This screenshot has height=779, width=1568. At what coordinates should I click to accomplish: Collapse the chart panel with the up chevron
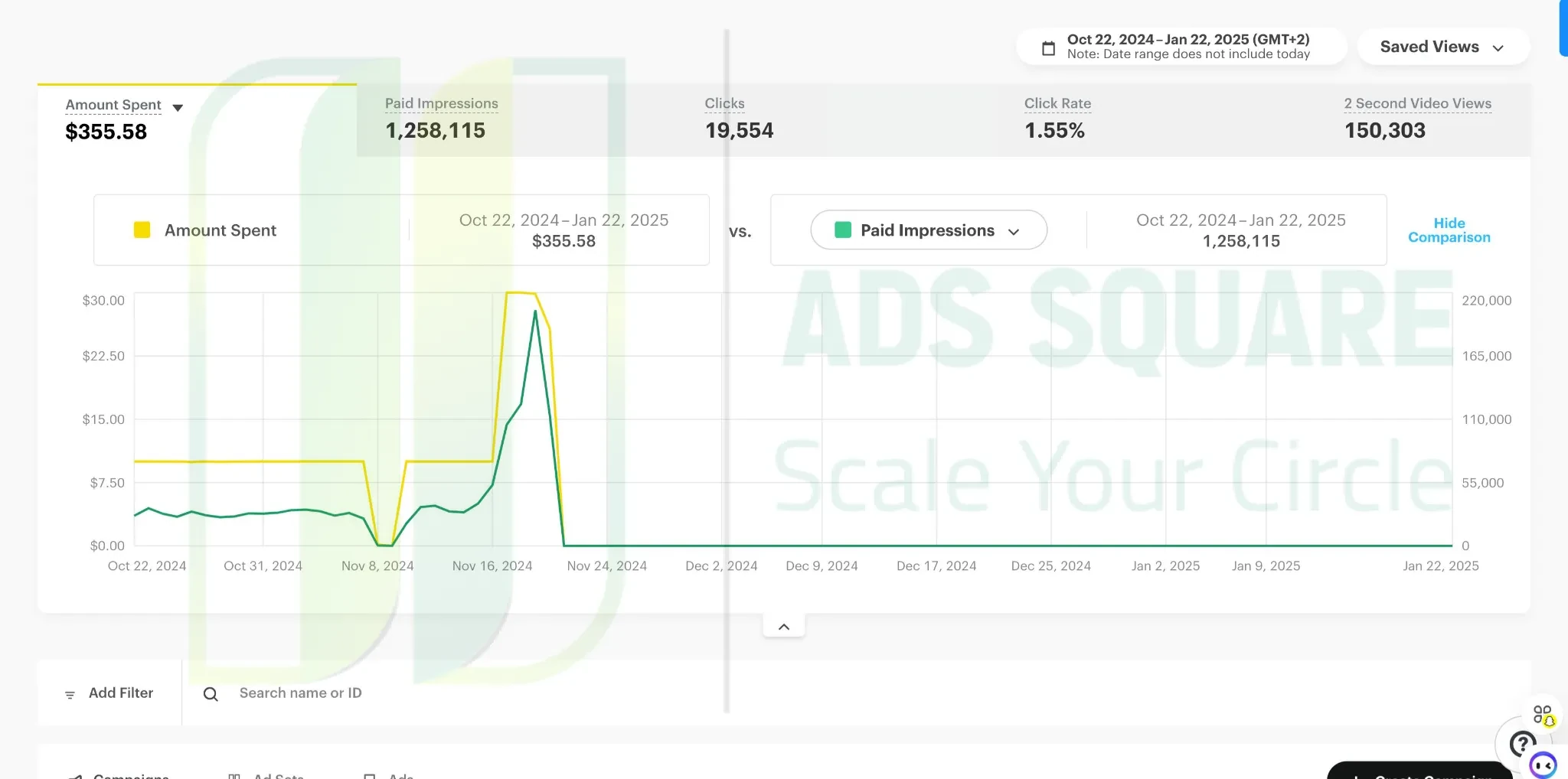784,627
